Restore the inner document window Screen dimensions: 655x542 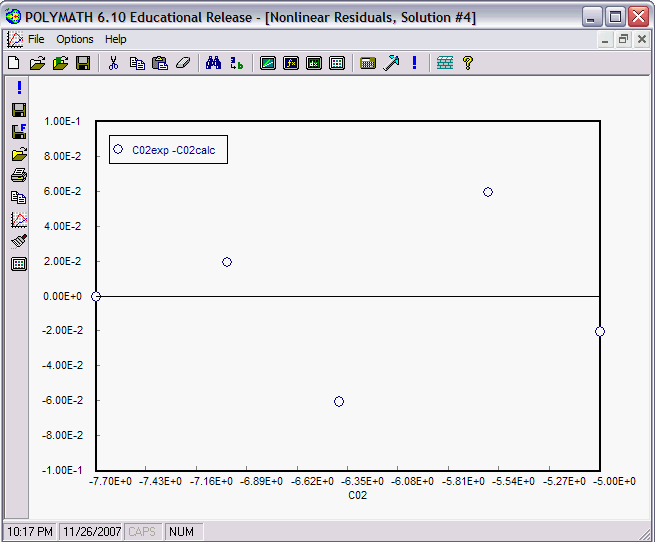click(623, 39)
